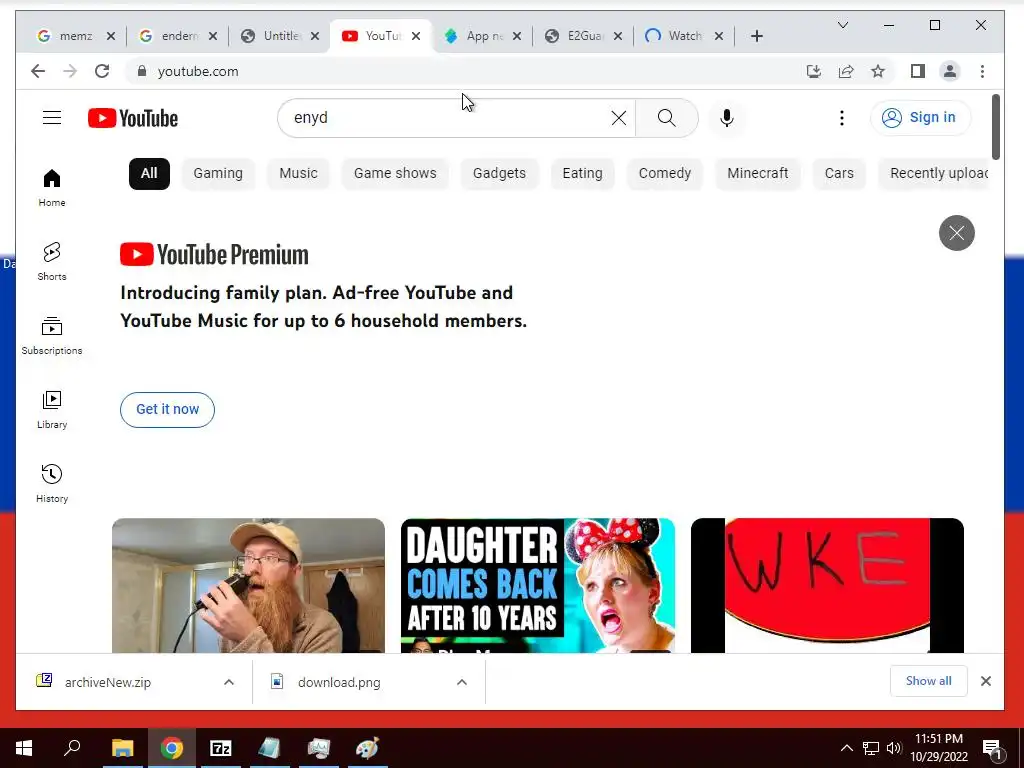Select the Gadgets filter chip

pyautogui.click(x=499, y=173)
